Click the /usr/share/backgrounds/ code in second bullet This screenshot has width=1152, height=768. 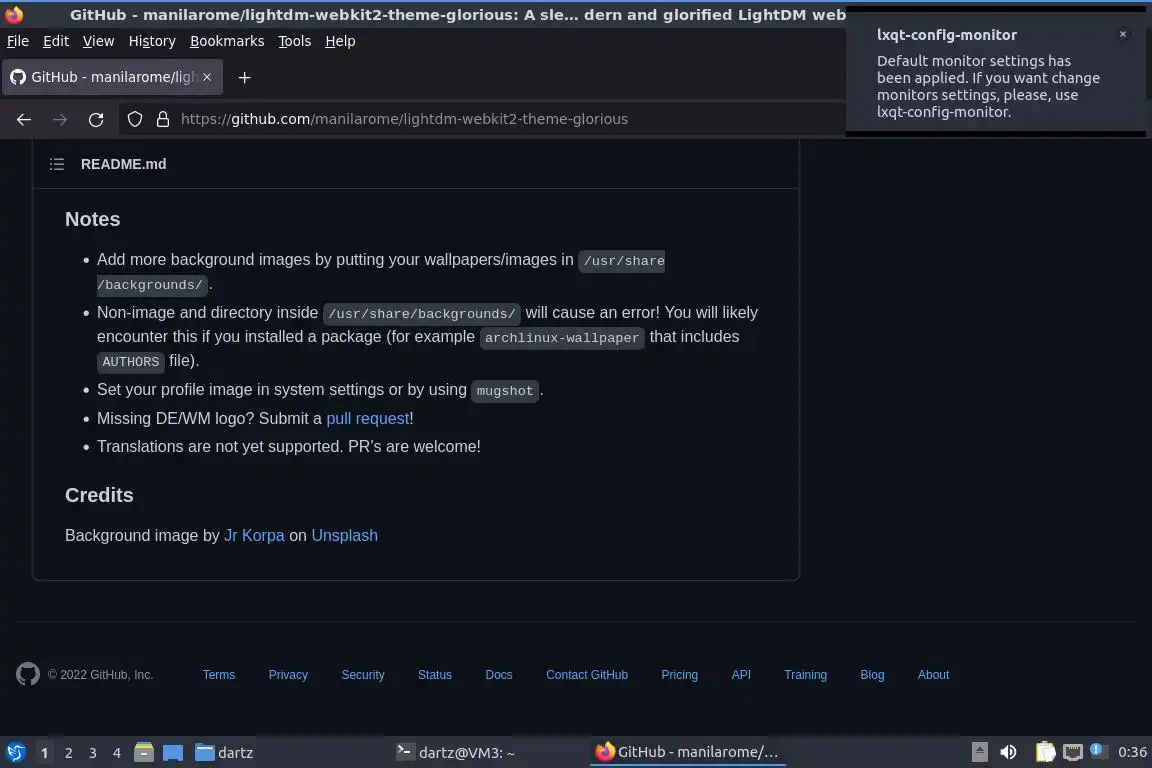[x=422, y=314]
